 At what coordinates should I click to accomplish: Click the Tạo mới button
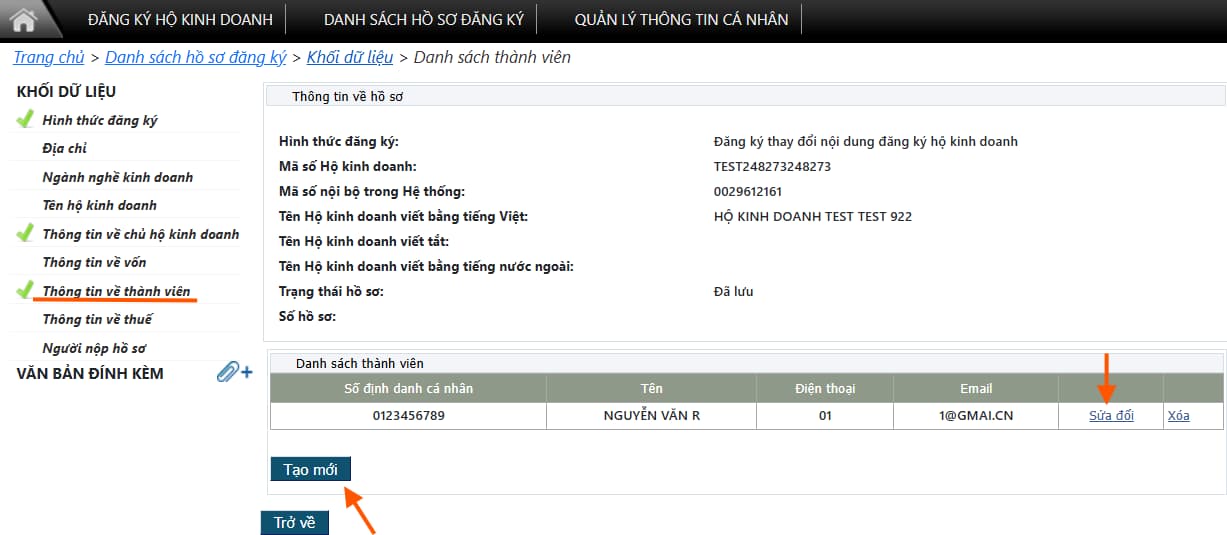click(310, 470)
